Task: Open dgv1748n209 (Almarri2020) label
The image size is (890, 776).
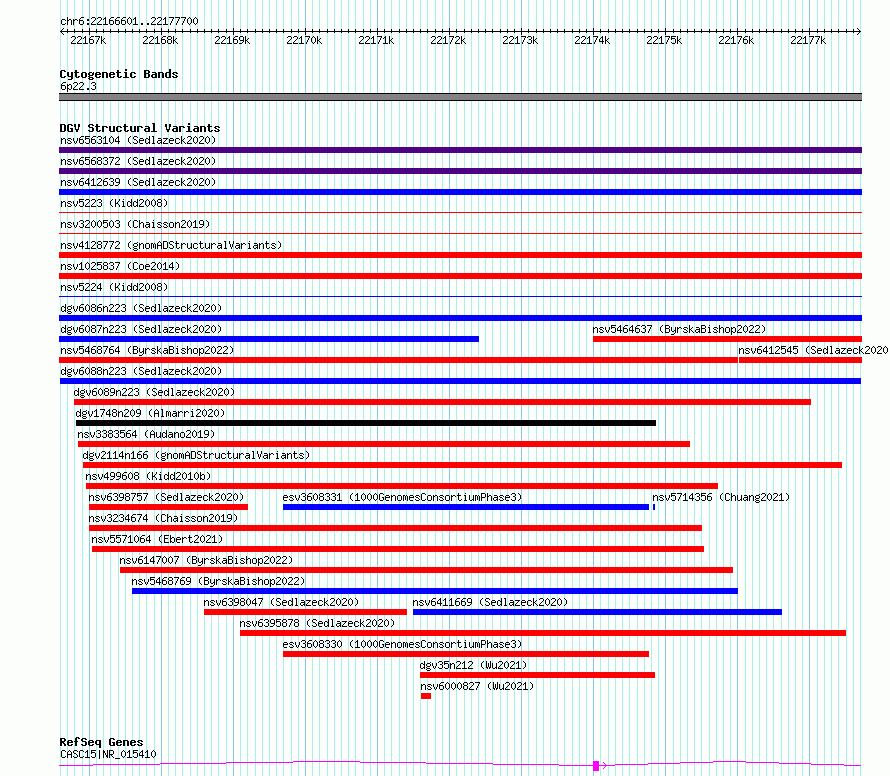Action: (x=150, y=413)
